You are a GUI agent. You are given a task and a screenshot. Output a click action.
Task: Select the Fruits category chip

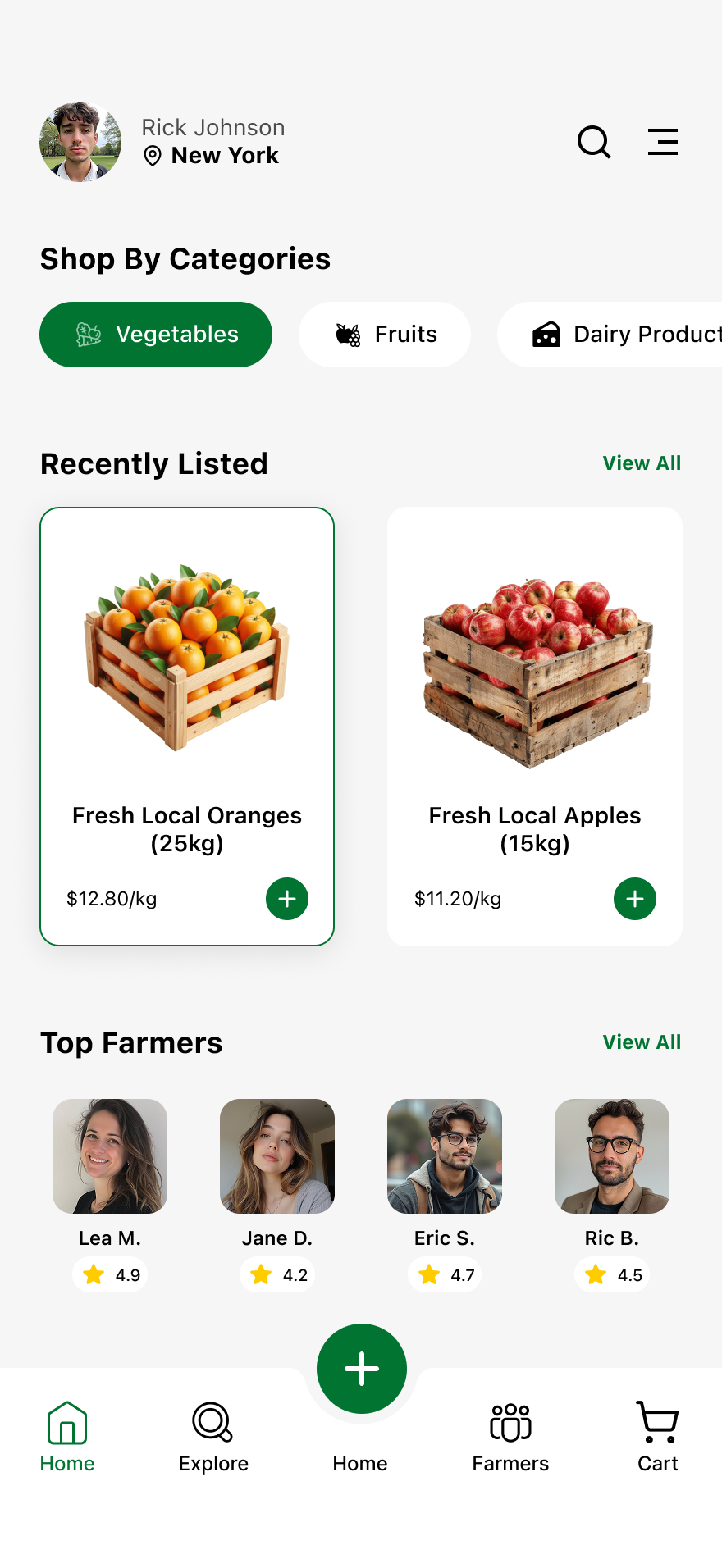pyautogui.click(x=385, y=335)
